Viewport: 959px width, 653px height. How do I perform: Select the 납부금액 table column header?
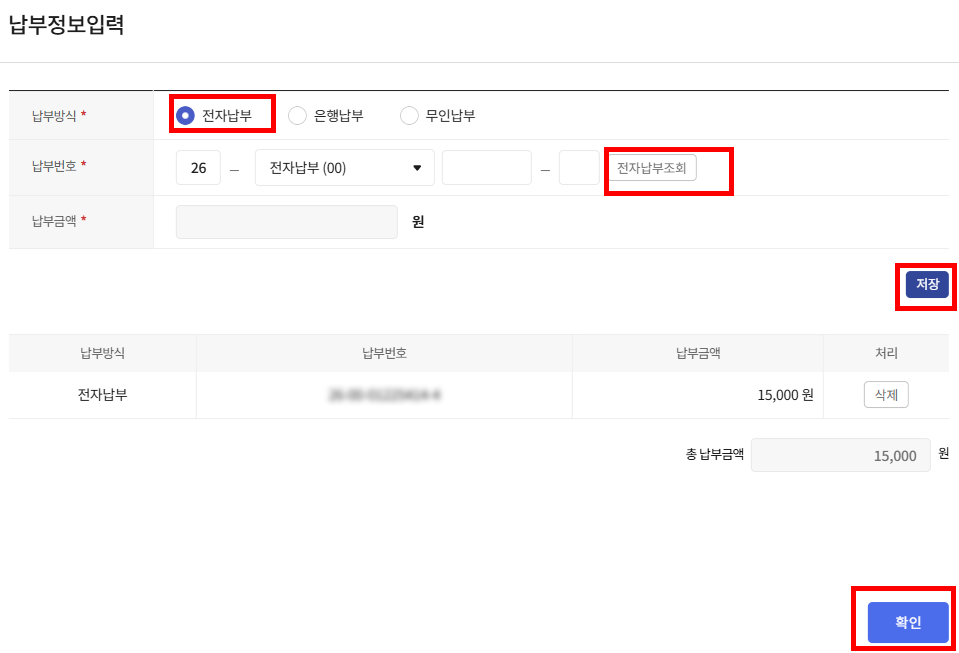698,353
